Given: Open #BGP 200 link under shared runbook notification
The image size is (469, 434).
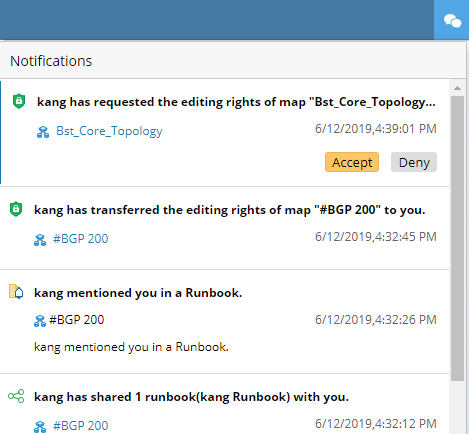Looking at the screenshot, I should tap(81, 426).
